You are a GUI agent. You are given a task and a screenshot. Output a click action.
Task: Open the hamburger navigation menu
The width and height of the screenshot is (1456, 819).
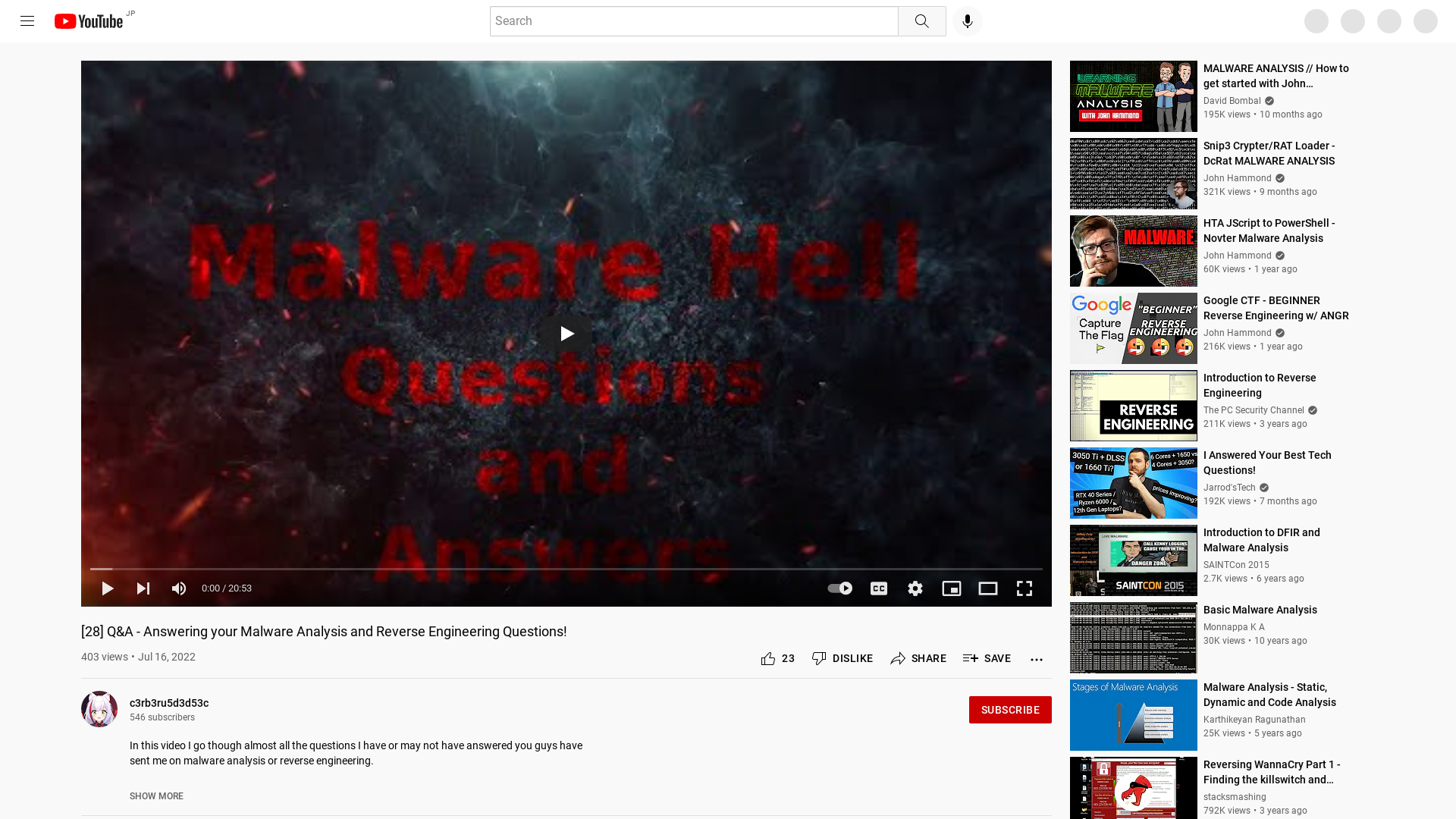27,20
